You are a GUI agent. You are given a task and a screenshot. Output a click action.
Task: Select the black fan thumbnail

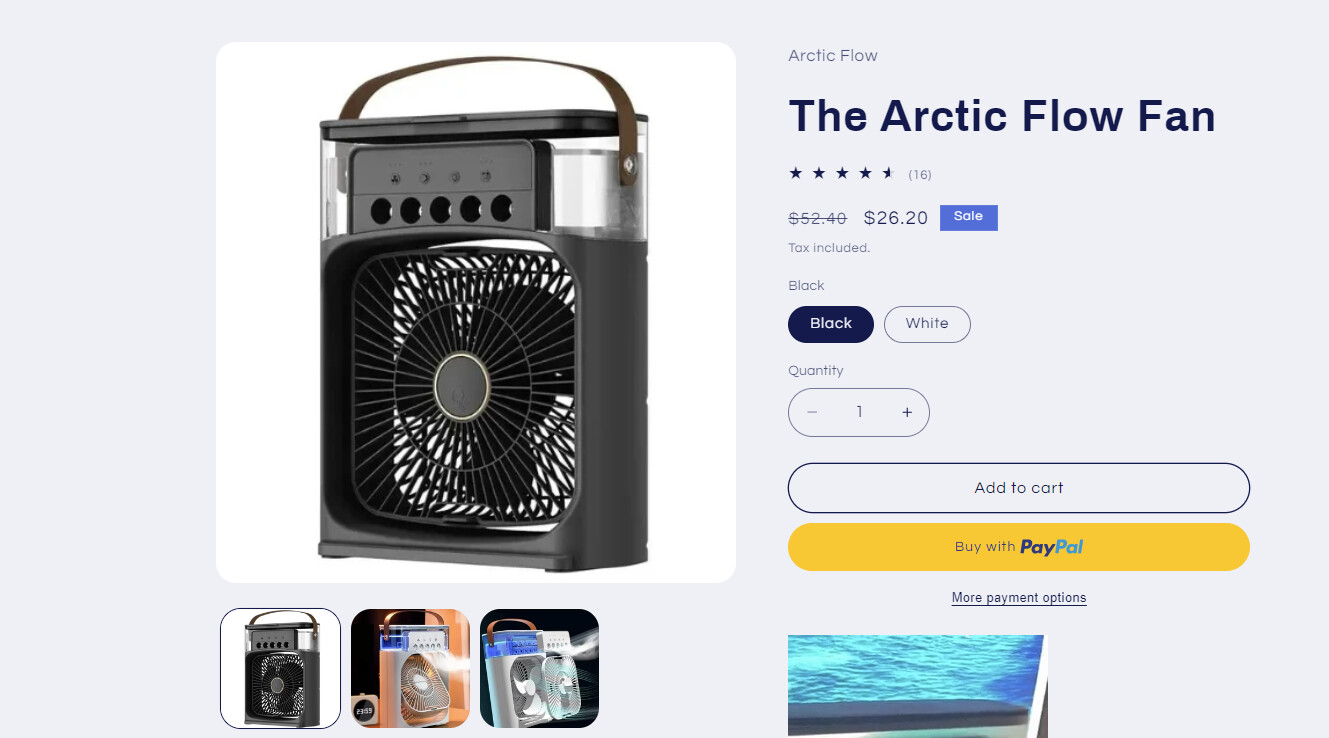click(280, 668)
